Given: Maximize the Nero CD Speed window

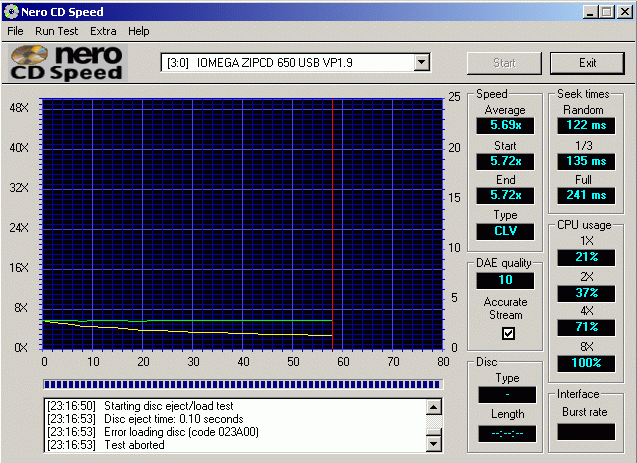Looking at the screenshot, I should [606, 12].
